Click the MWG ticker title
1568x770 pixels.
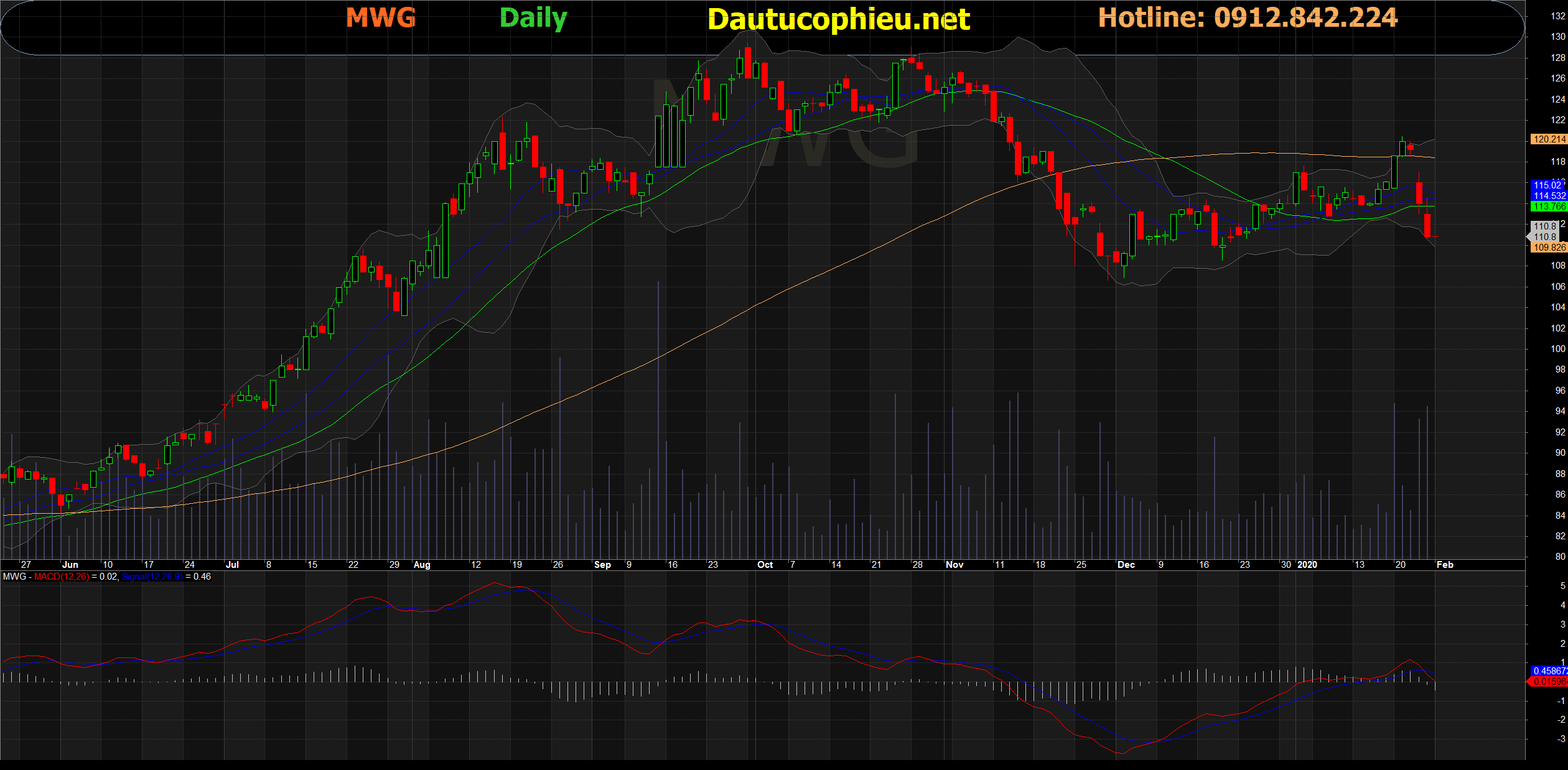[x=381, y=18]
